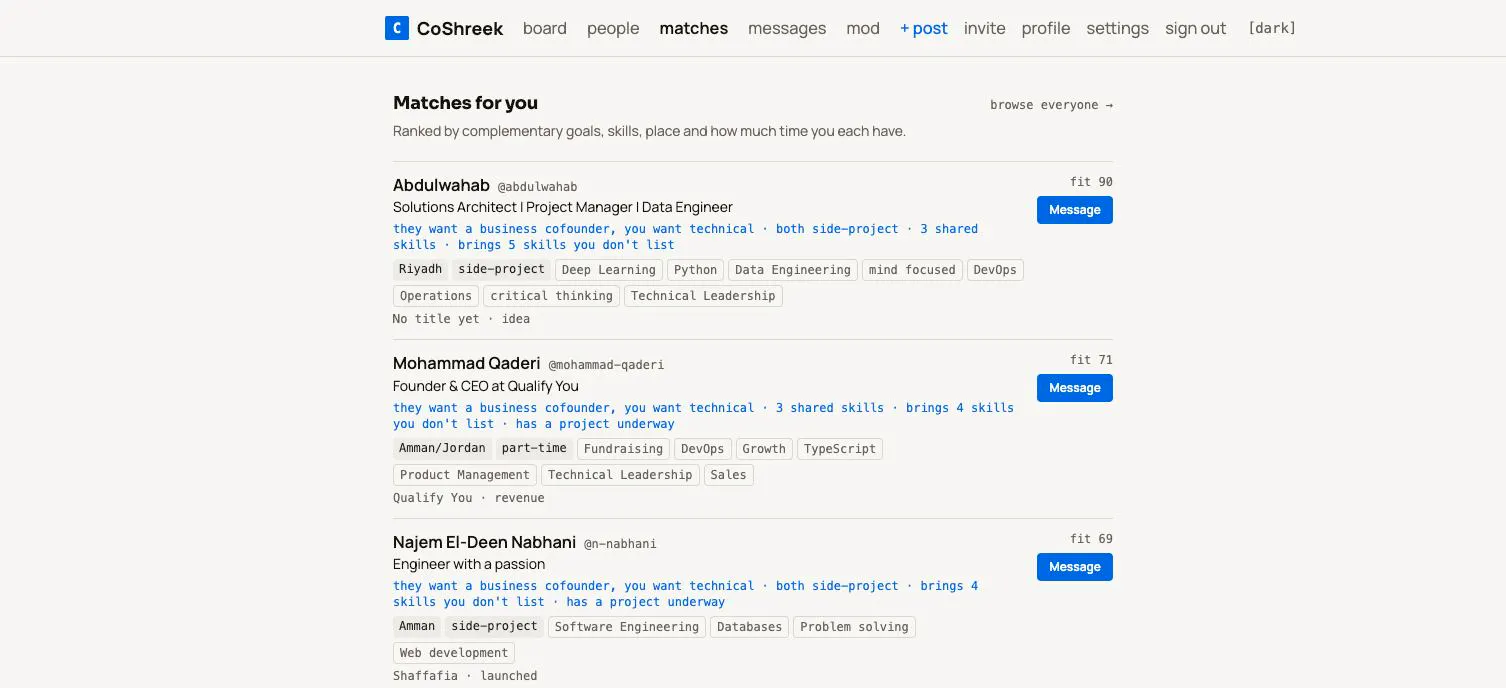Click the mind focused tag

point(912,270)
